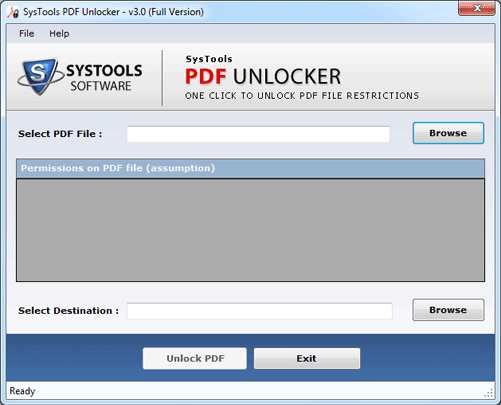Click the Unlock PDF button
The height and width of the screenshot is (405, 501).
pos(195,358)
